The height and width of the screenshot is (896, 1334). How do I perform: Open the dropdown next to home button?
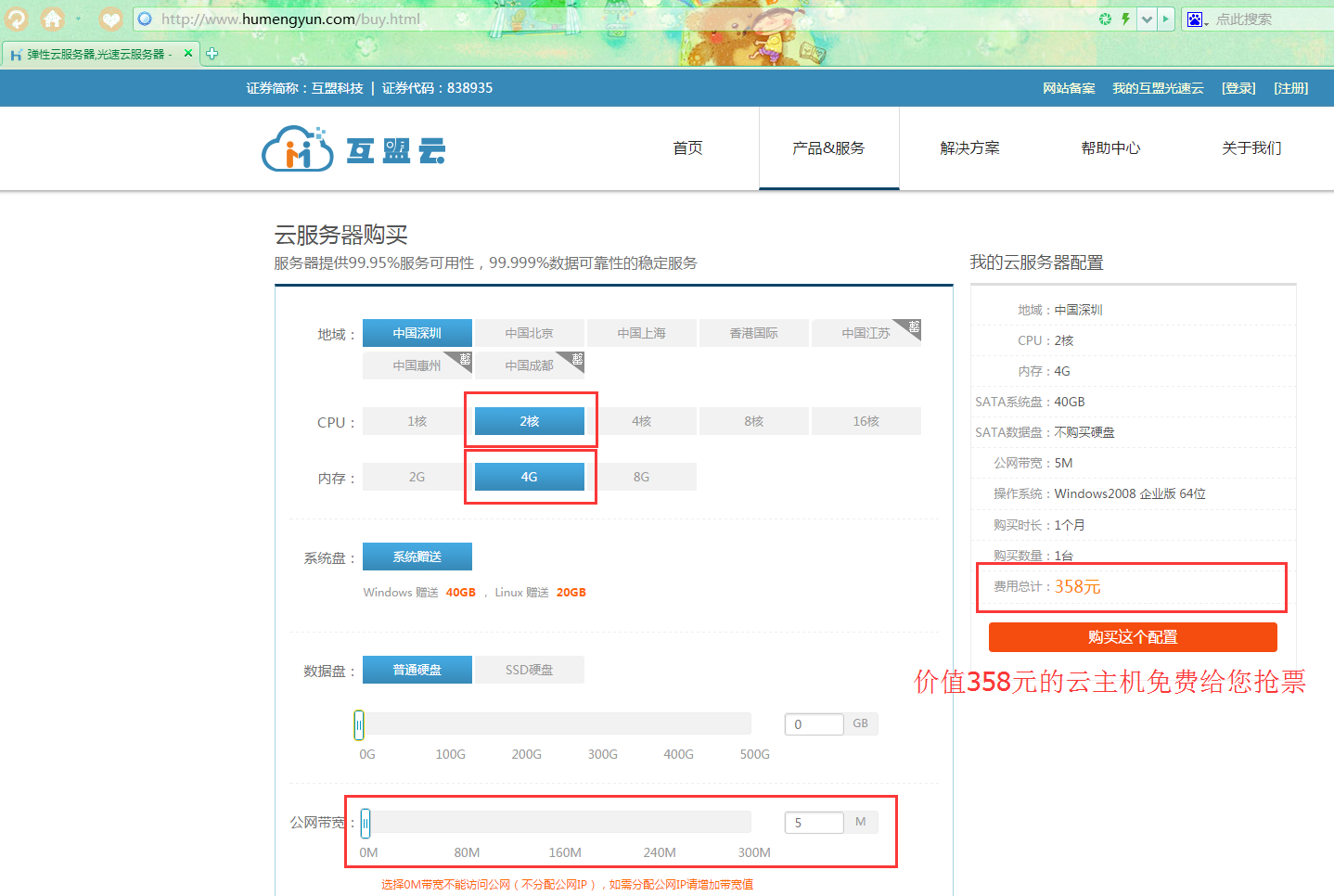(78, 19)
